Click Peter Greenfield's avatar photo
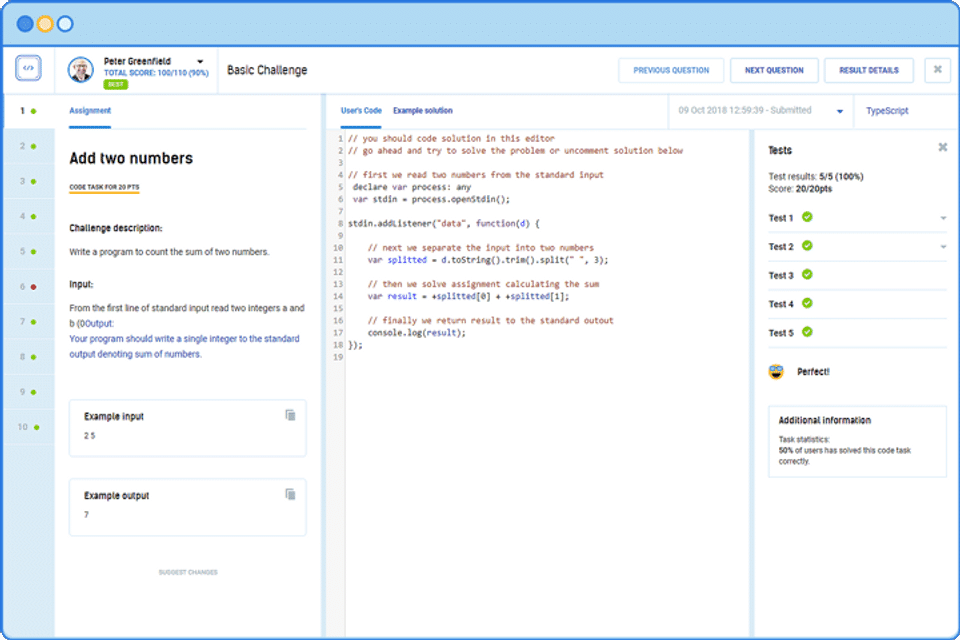Viewport: 960px width, 640px height. [80, 70]
